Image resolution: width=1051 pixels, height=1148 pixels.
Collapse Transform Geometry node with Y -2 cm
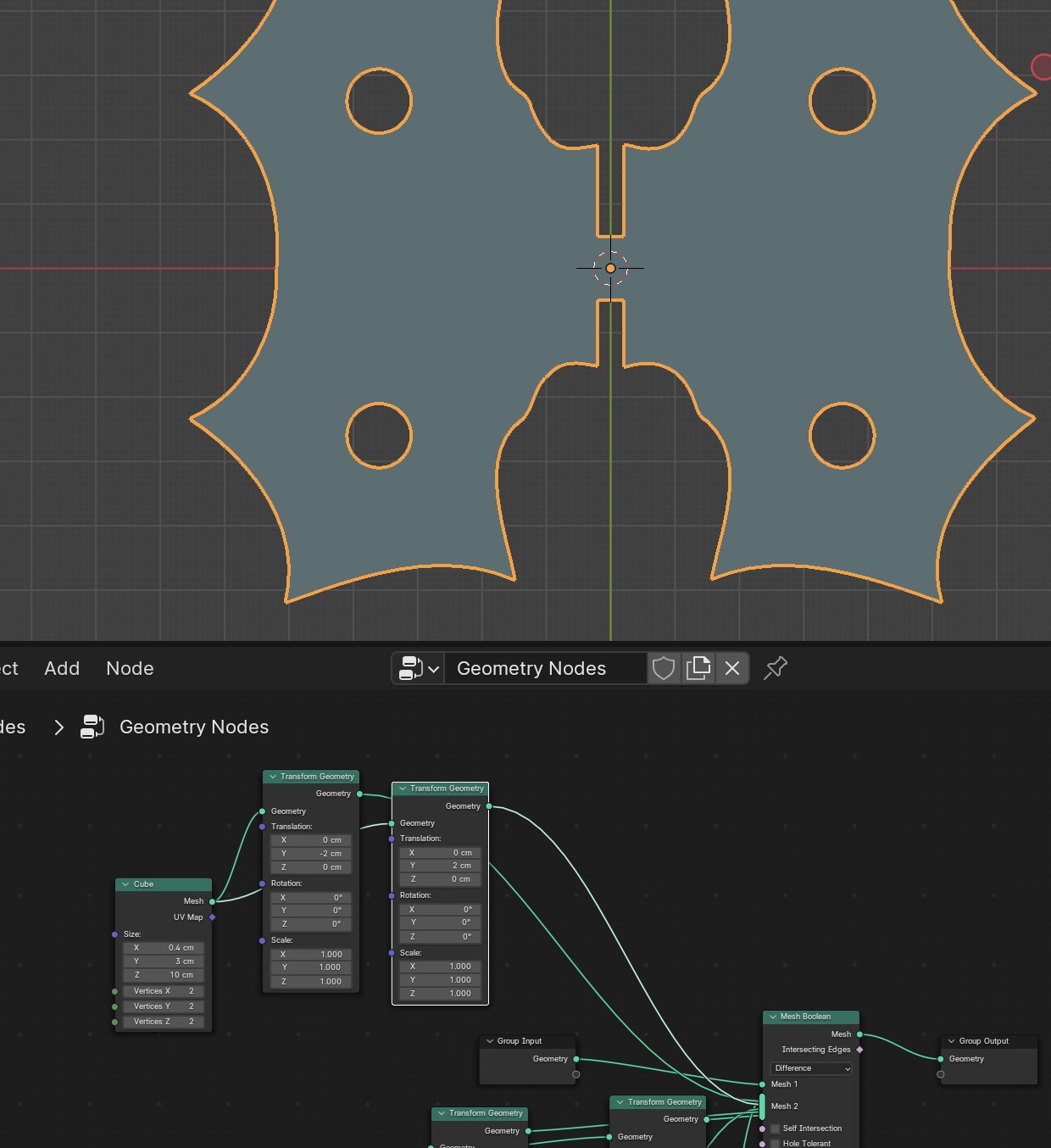click(273, 777)
